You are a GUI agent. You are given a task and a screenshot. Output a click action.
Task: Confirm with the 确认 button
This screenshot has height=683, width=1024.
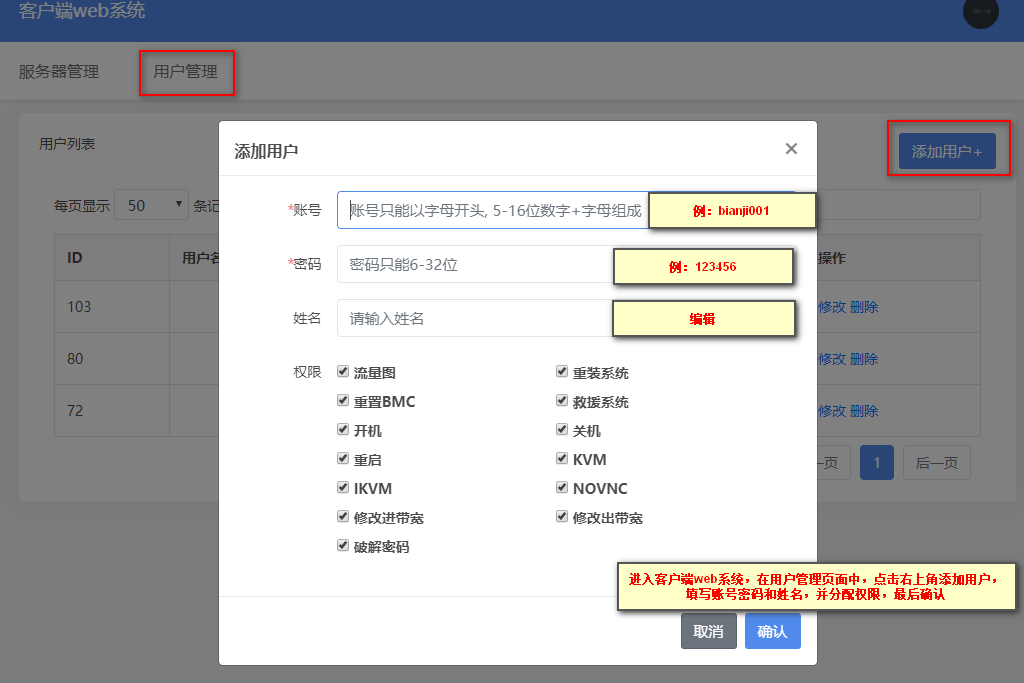tap(773, 631)
